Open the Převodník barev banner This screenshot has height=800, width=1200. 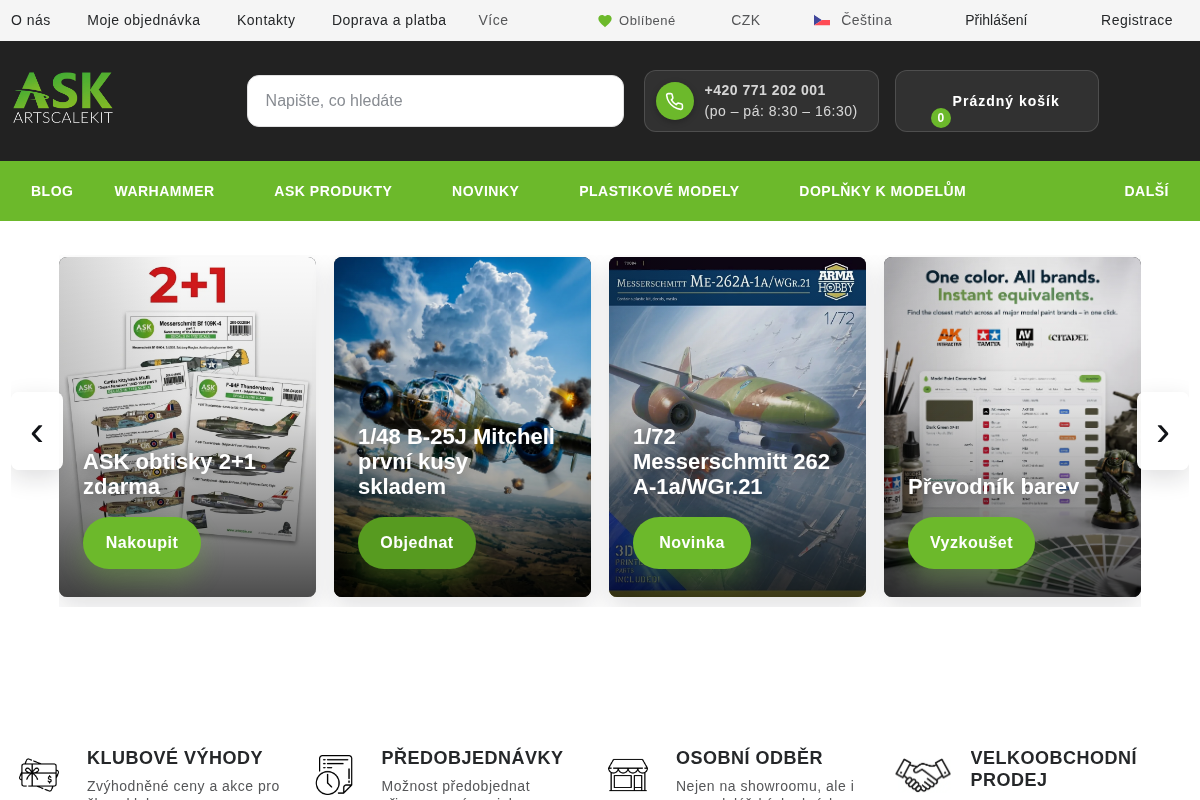pyautogui.click(x=1012, y=427)
